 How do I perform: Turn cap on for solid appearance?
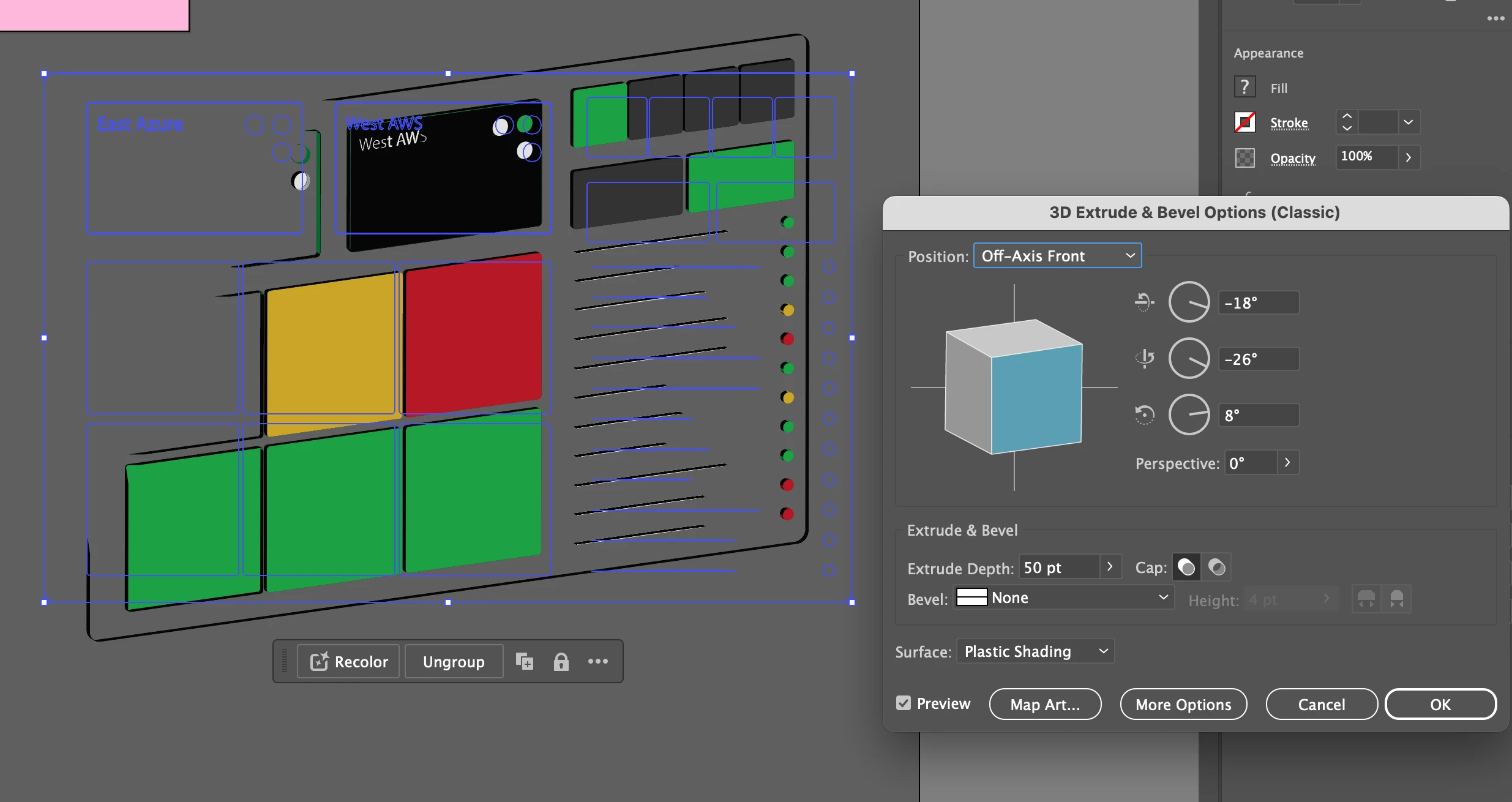1186,568
